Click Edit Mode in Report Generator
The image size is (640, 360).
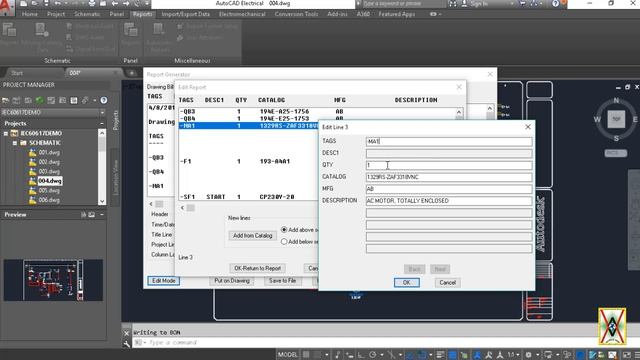164,281
